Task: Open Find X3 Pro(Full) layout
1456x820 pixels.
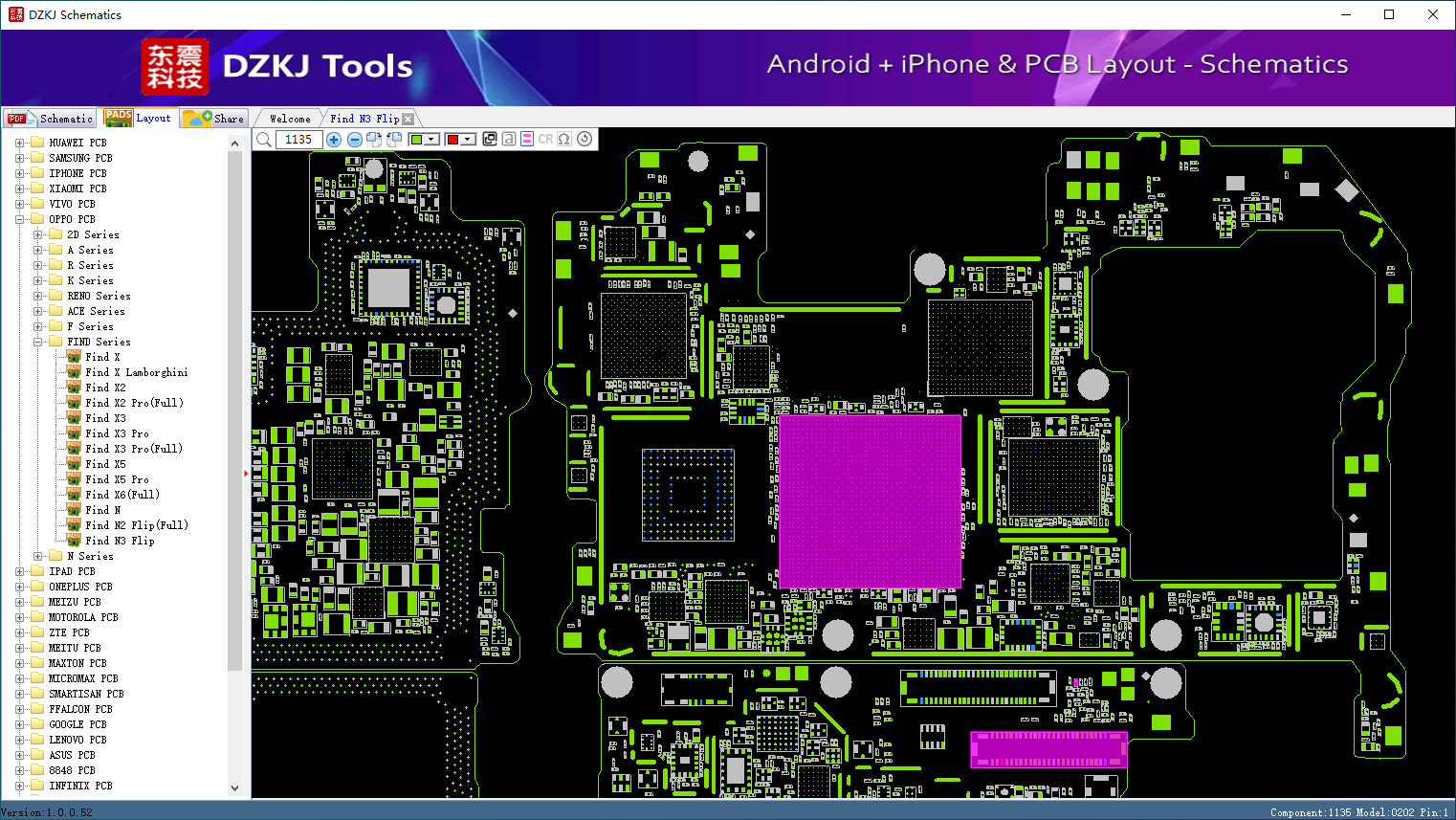Action: click(134, 449)
